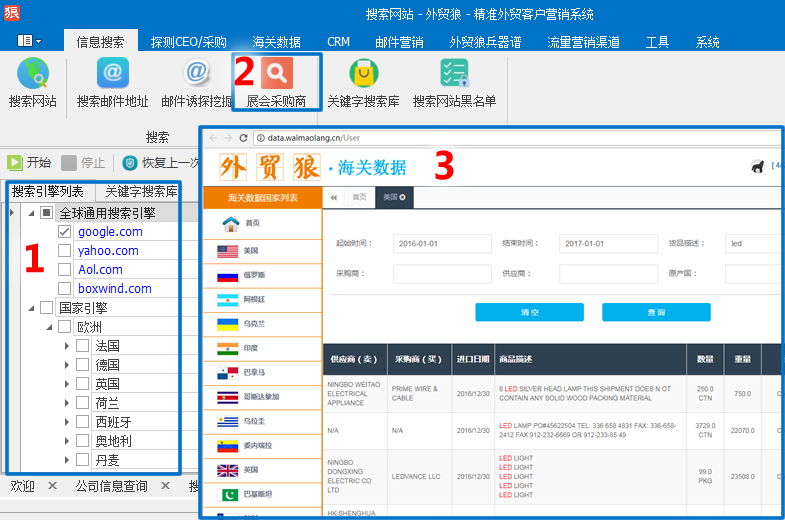Select the 阿根廷 flag entry

click(227, 300)
